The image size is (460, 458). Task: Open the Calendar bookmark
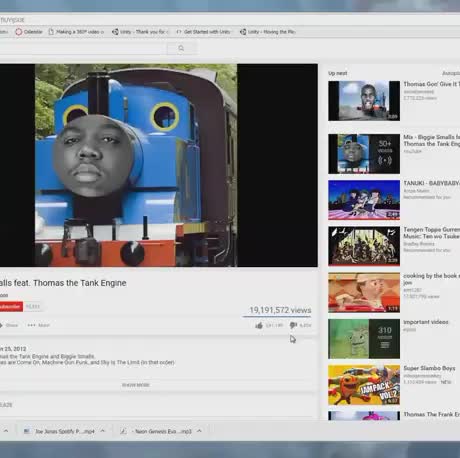29,32
